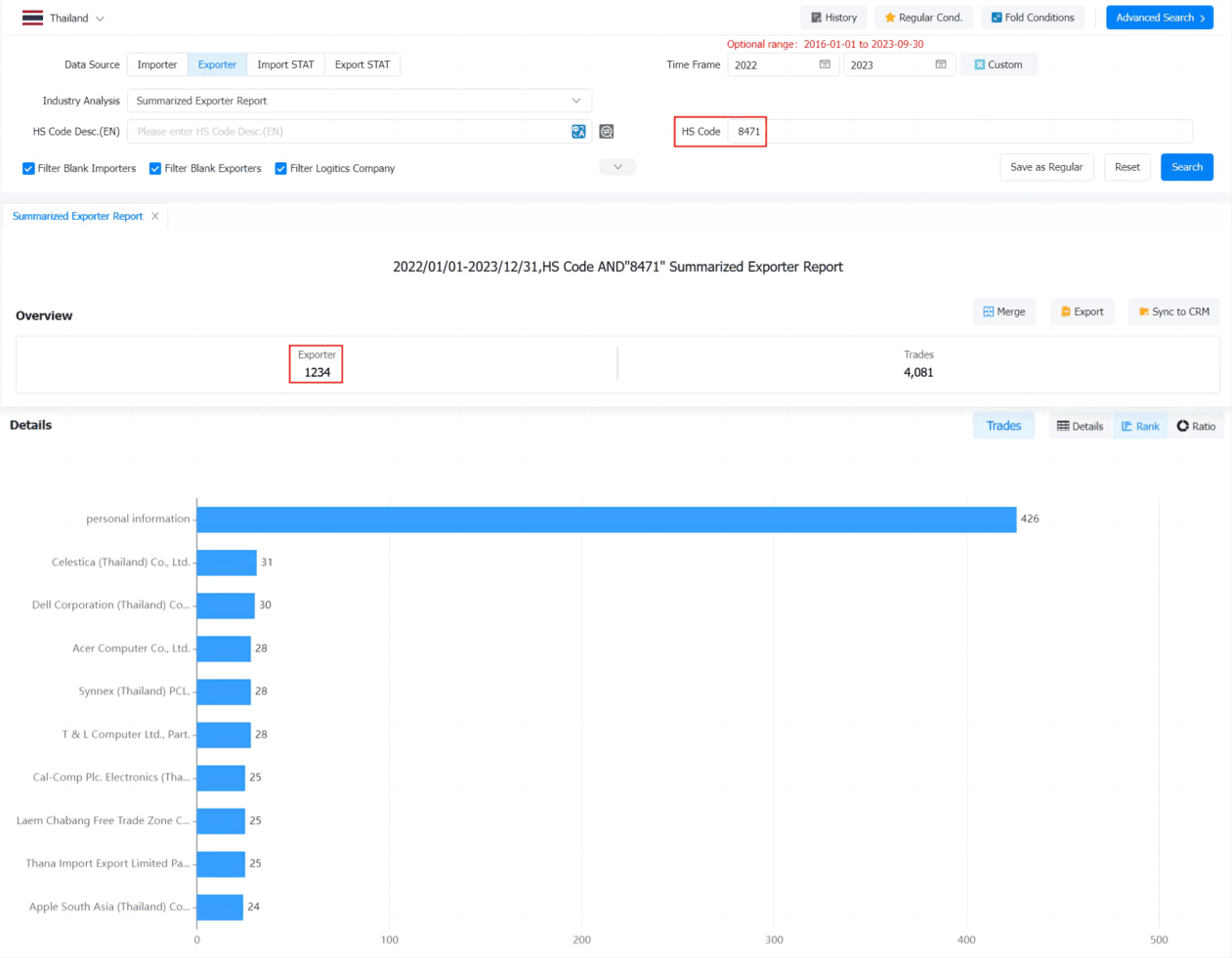Click the translate icon in HS description field
1232x958 pixels.
578,131
